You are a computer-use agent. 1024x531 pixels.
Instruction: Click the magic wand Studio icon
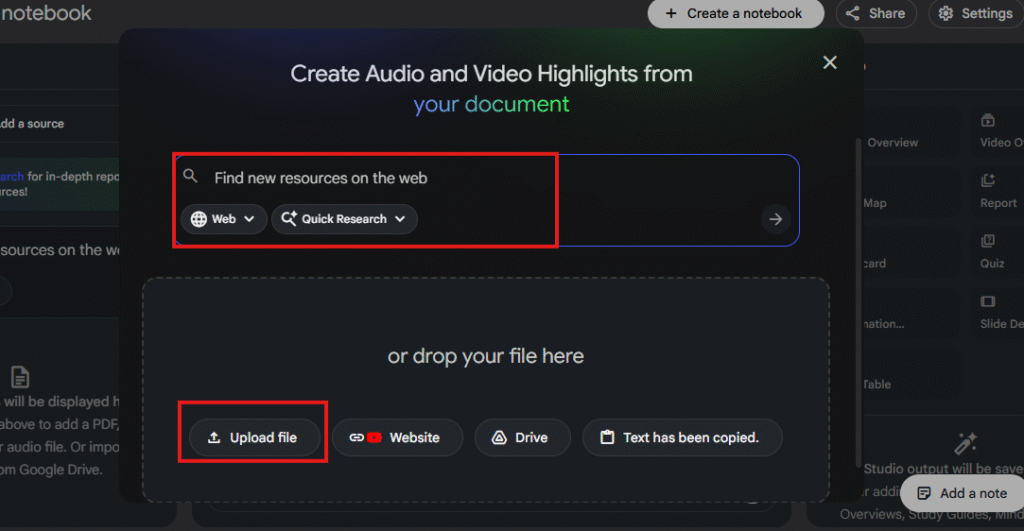[965, 443]
